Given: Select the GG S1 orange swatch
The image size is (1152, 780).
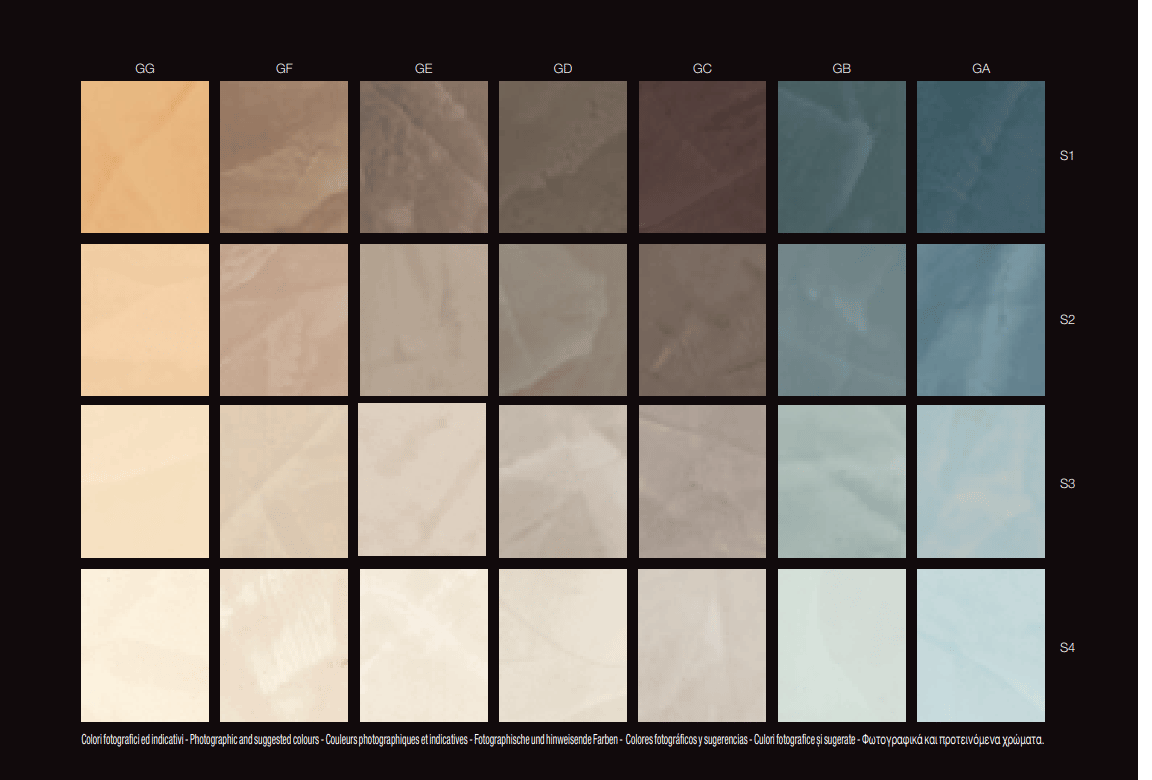Looking at the screenshot, I should point(145,157).
